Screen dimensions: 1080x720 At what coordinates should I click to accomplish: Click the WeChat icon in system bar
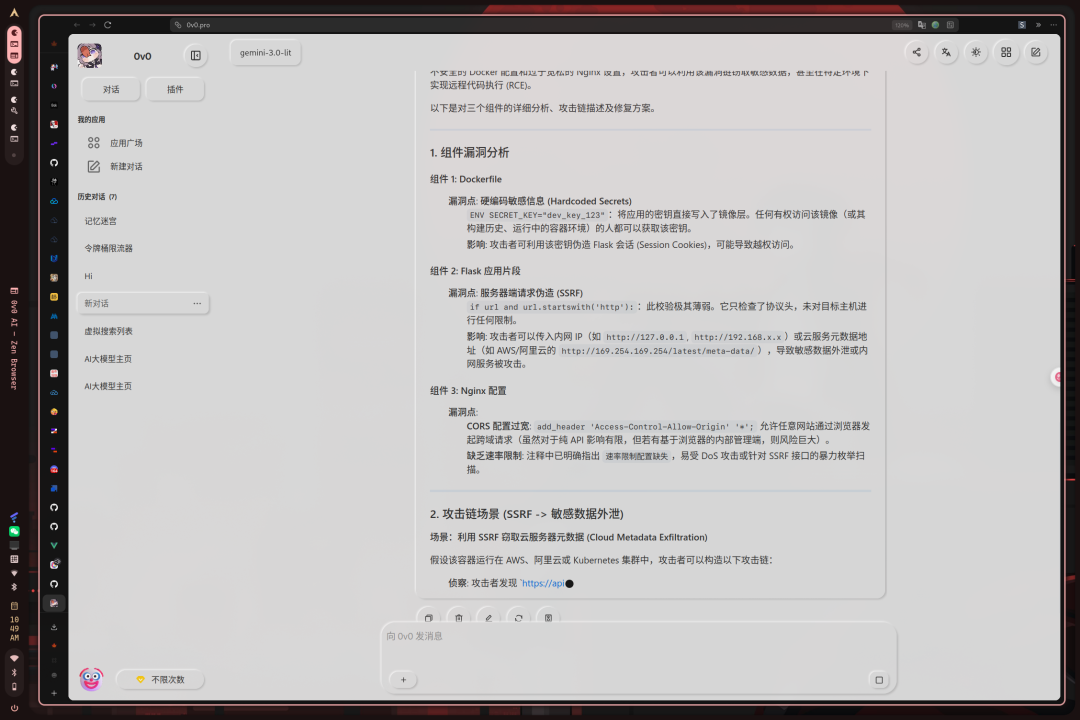[14, 531]
